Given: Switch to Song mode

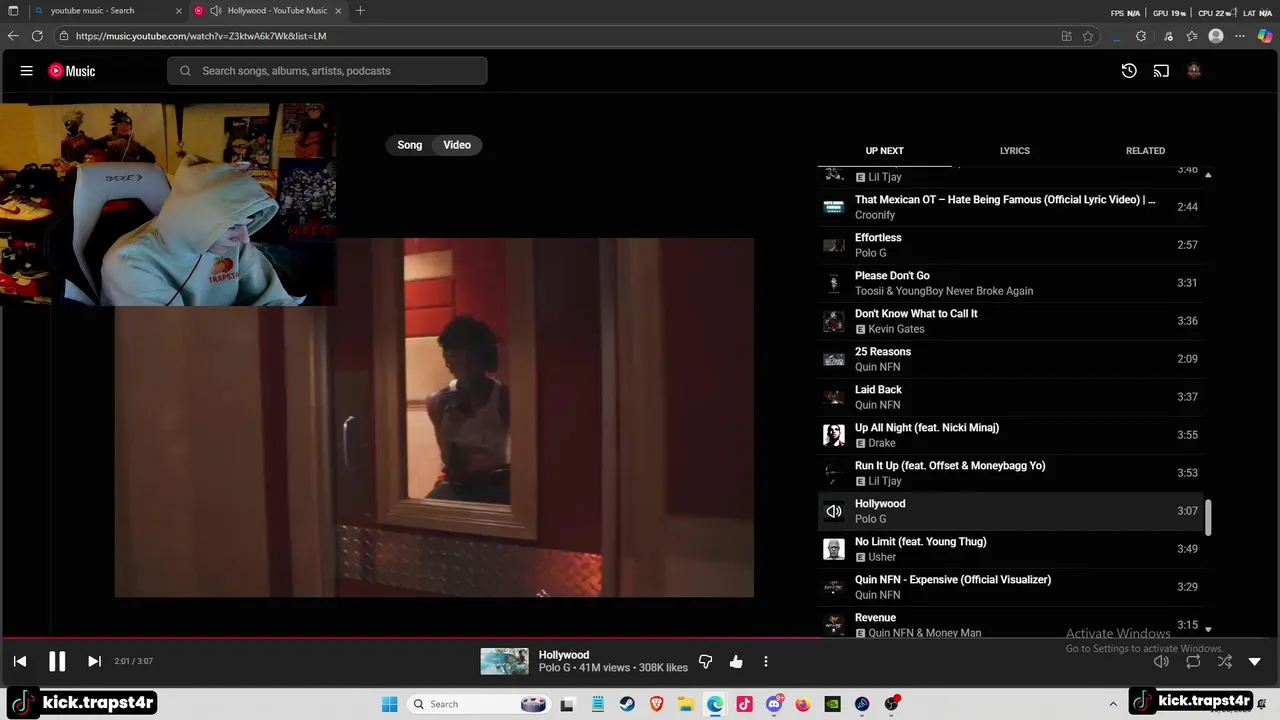Looking at the screenshot, I should point(410,145).
